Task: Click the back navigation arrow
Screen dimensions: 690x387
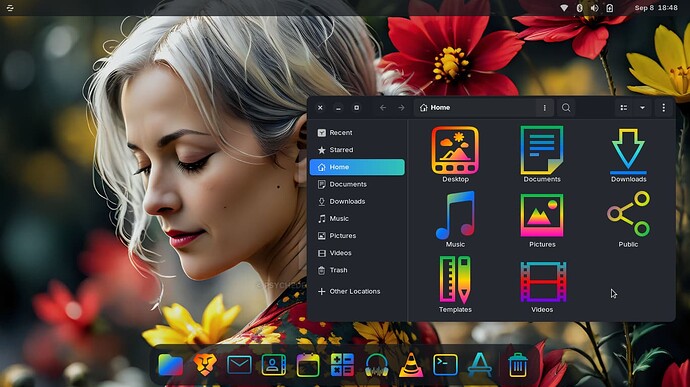Action: [x=383, y=107]
